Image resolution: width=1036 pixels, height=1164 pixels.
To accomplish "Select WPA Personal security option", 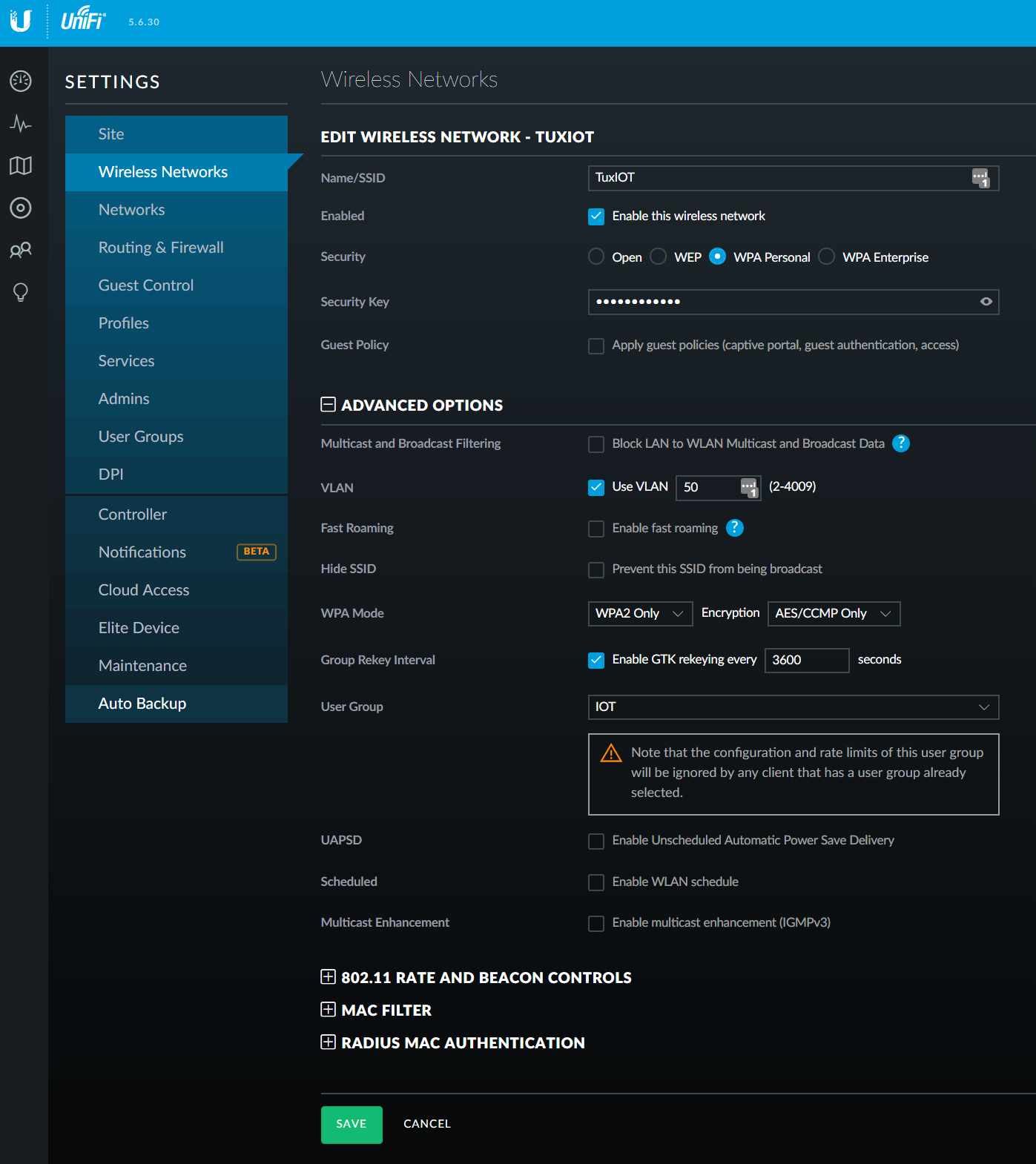I will click(717, 257).
